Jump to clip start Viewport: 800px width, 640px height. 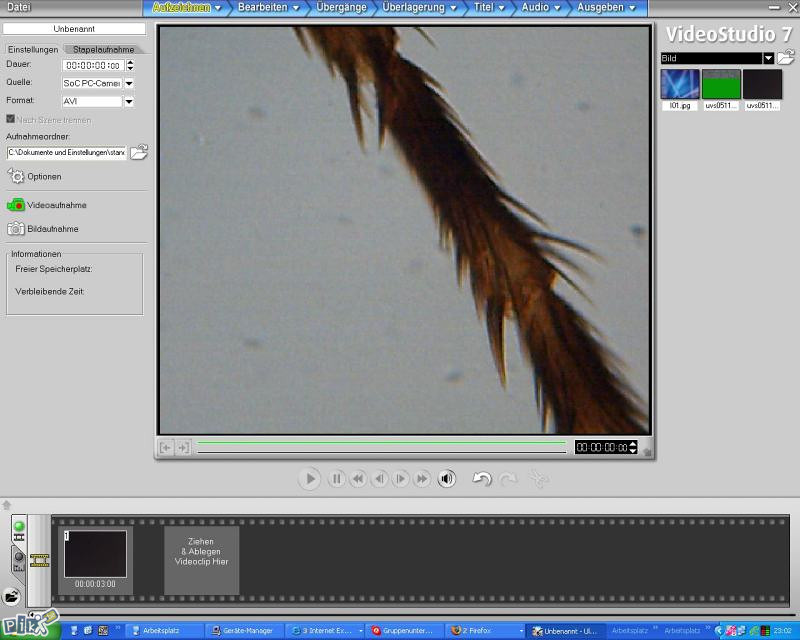coord(358,479)
